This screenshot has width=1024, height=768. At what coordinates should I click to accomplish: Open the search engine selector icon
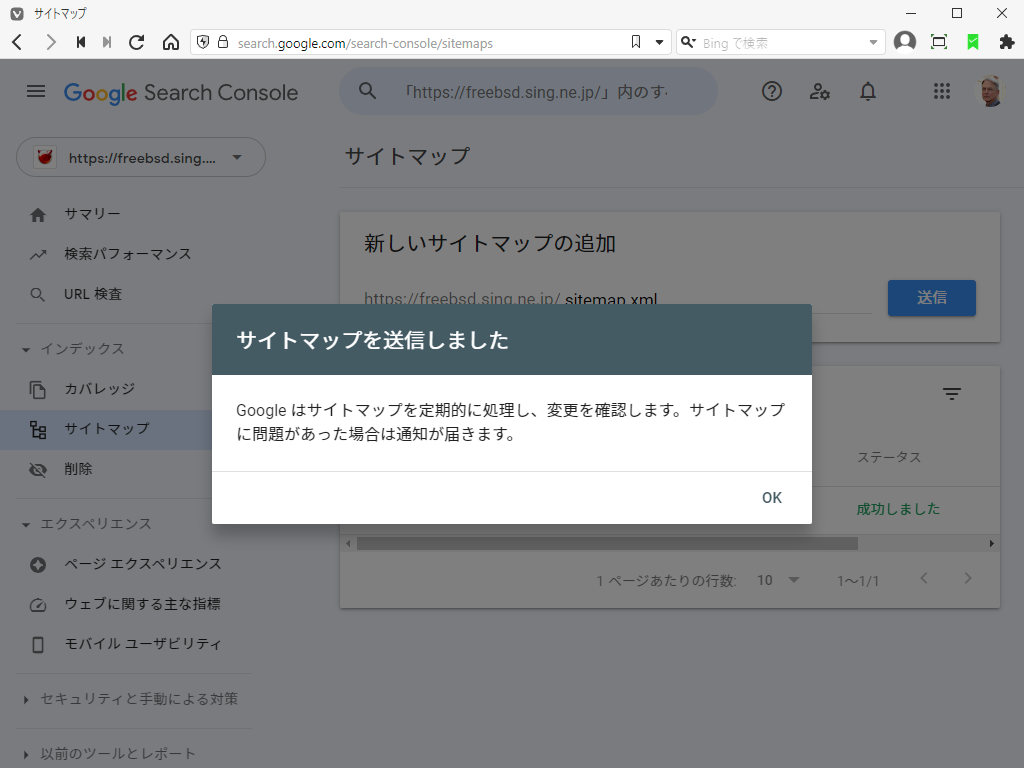[x=688, y=42]
